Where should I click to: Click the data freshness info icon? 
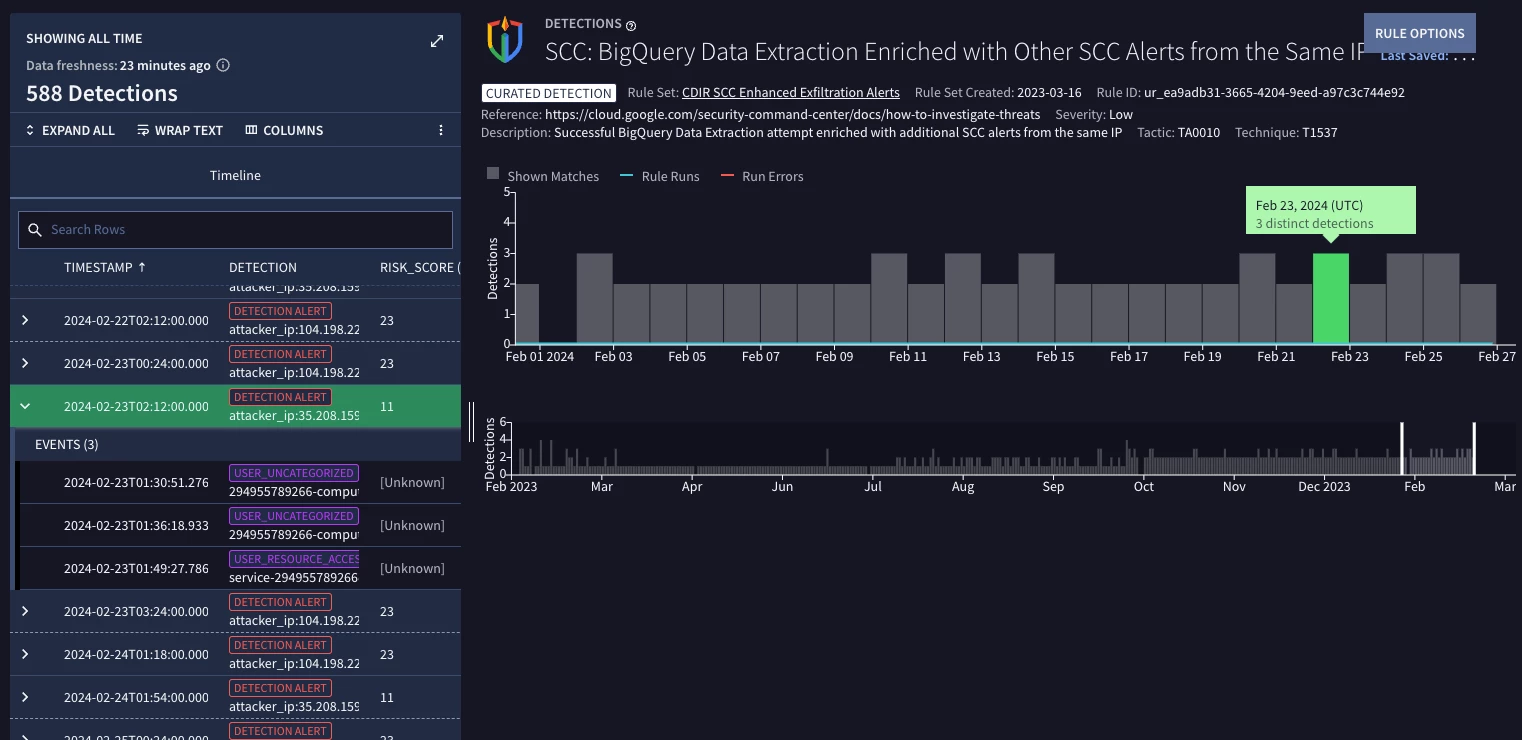click(223, 66)
